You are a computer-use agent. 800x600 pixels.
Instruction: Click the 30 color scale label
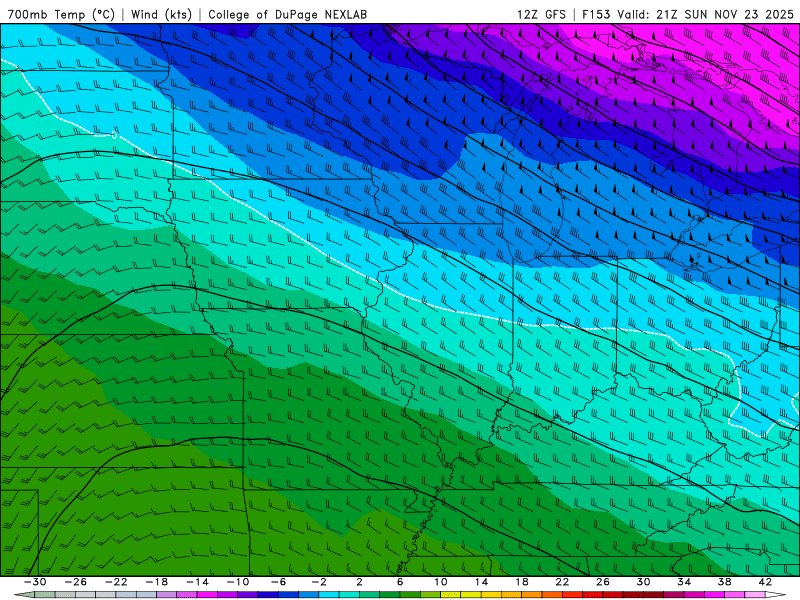643,582
